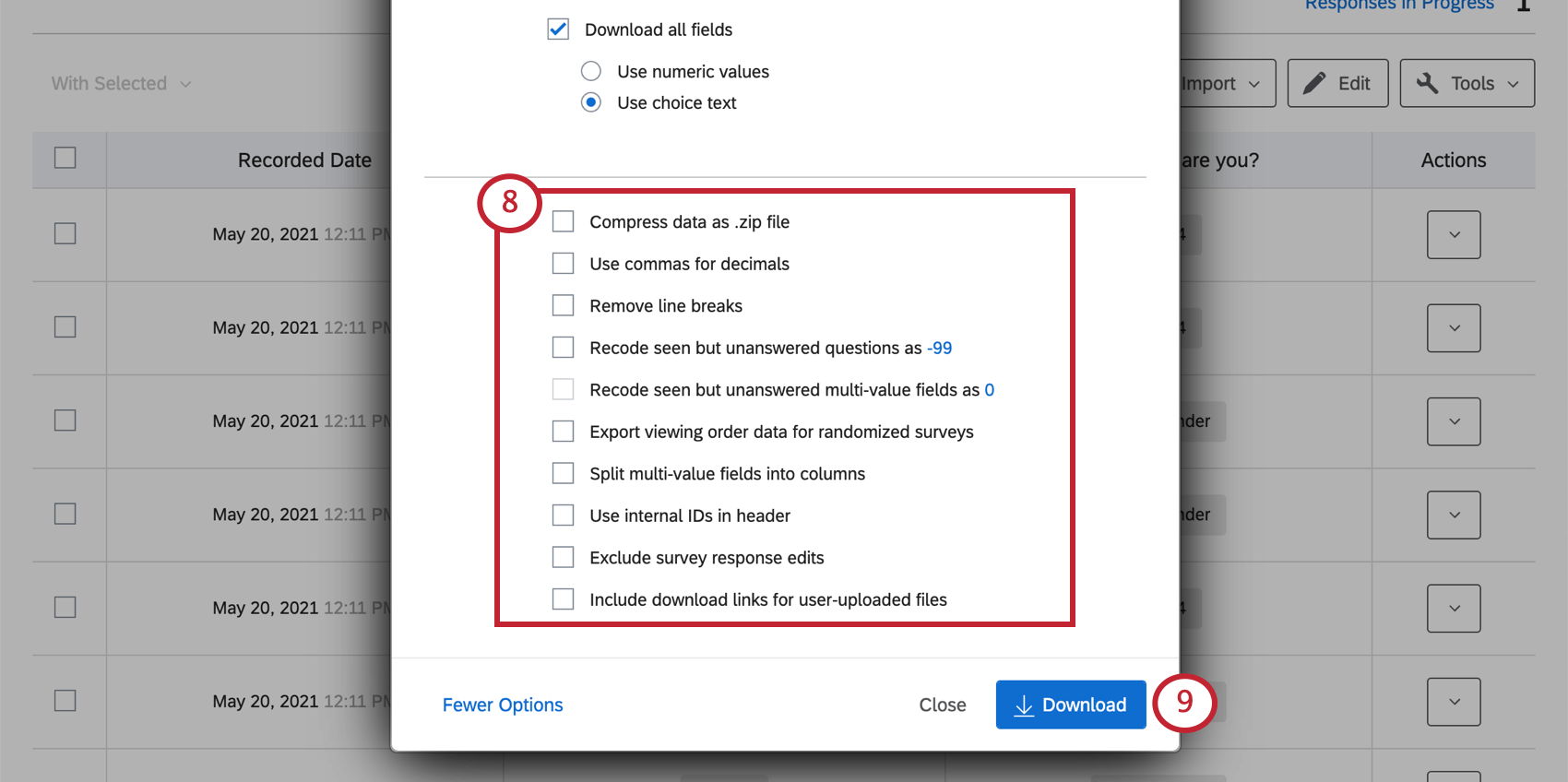Select the header select-all checkbox
The height and width of the screenshot is (782, 1568).
click(65, 158)
